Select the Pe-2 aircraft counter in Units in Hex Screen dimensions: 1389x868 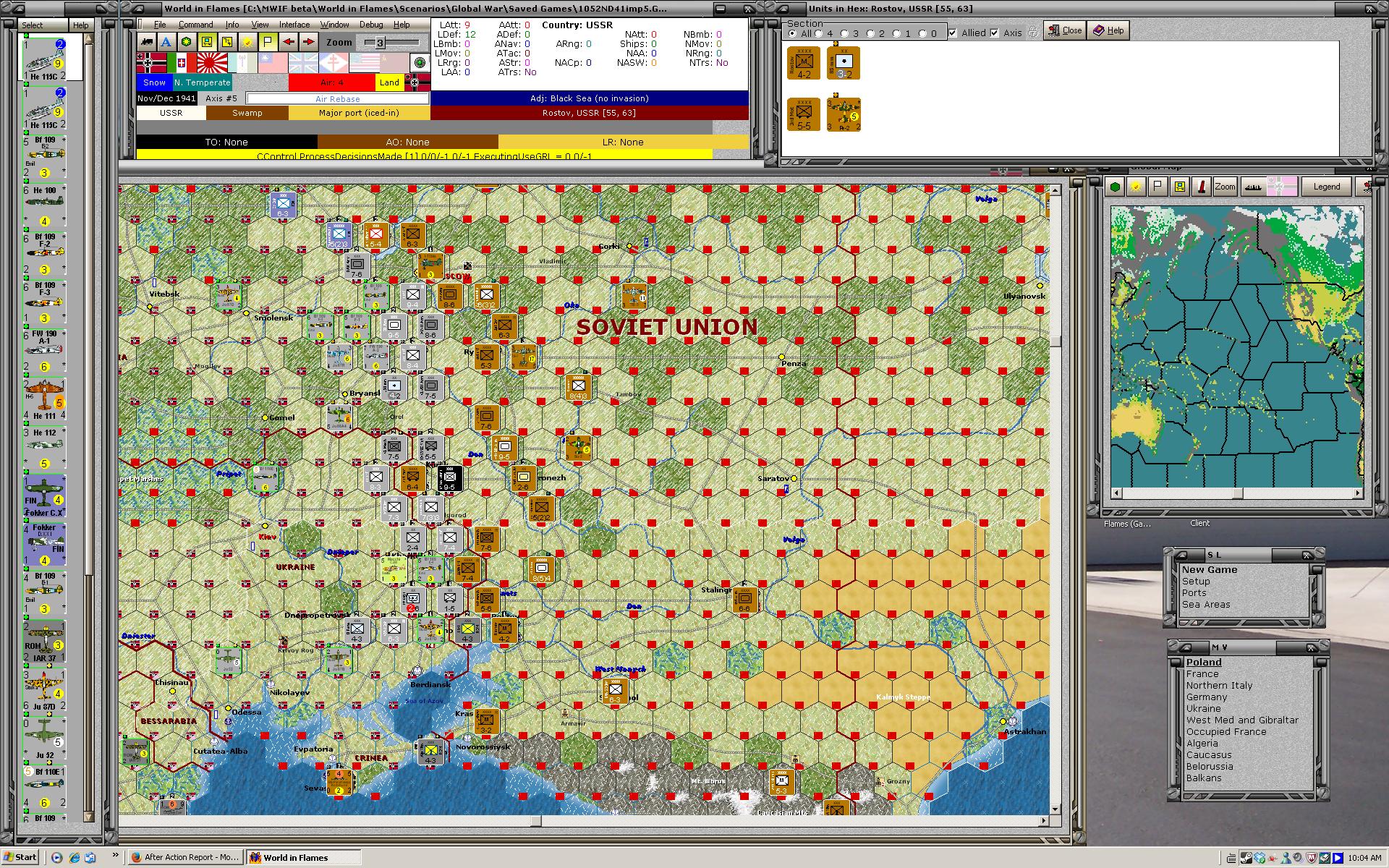(844, 114)
